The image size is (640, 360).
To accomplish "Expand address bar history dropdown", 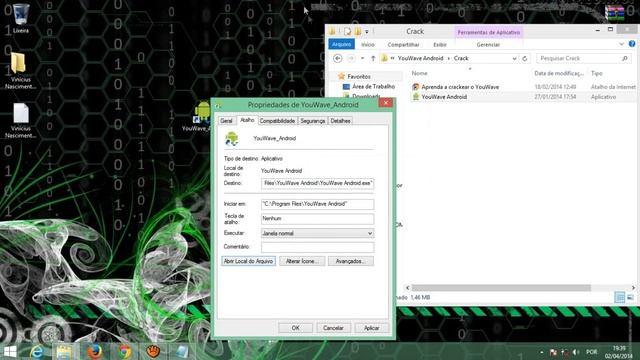I will click(514, 58).
